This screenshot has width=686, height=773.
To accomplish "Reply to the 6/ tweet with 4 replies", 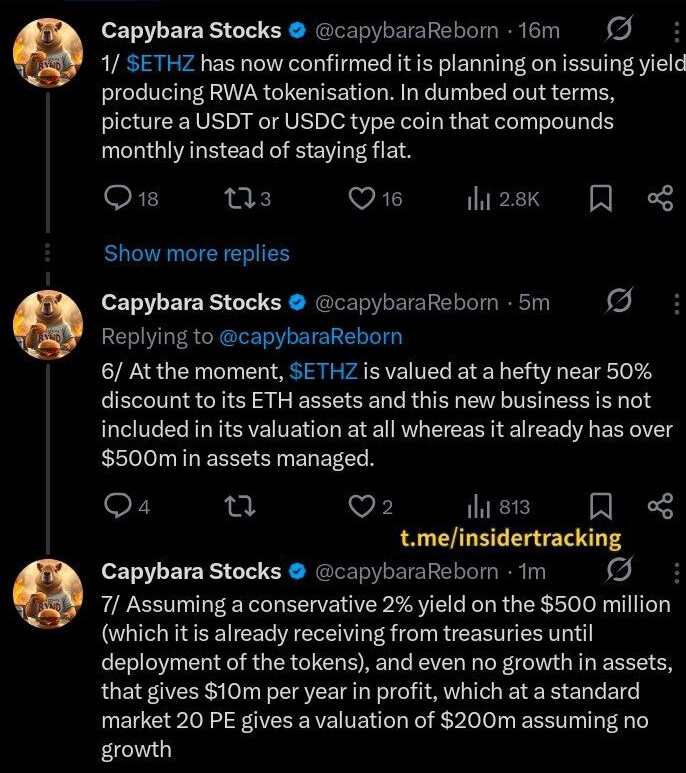I will click(119, 507).
